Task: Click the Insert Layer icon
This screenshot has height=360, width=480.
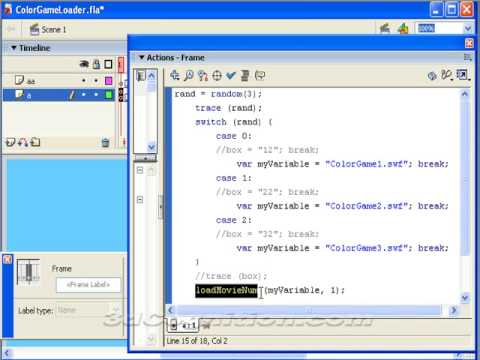Action: 10,142
